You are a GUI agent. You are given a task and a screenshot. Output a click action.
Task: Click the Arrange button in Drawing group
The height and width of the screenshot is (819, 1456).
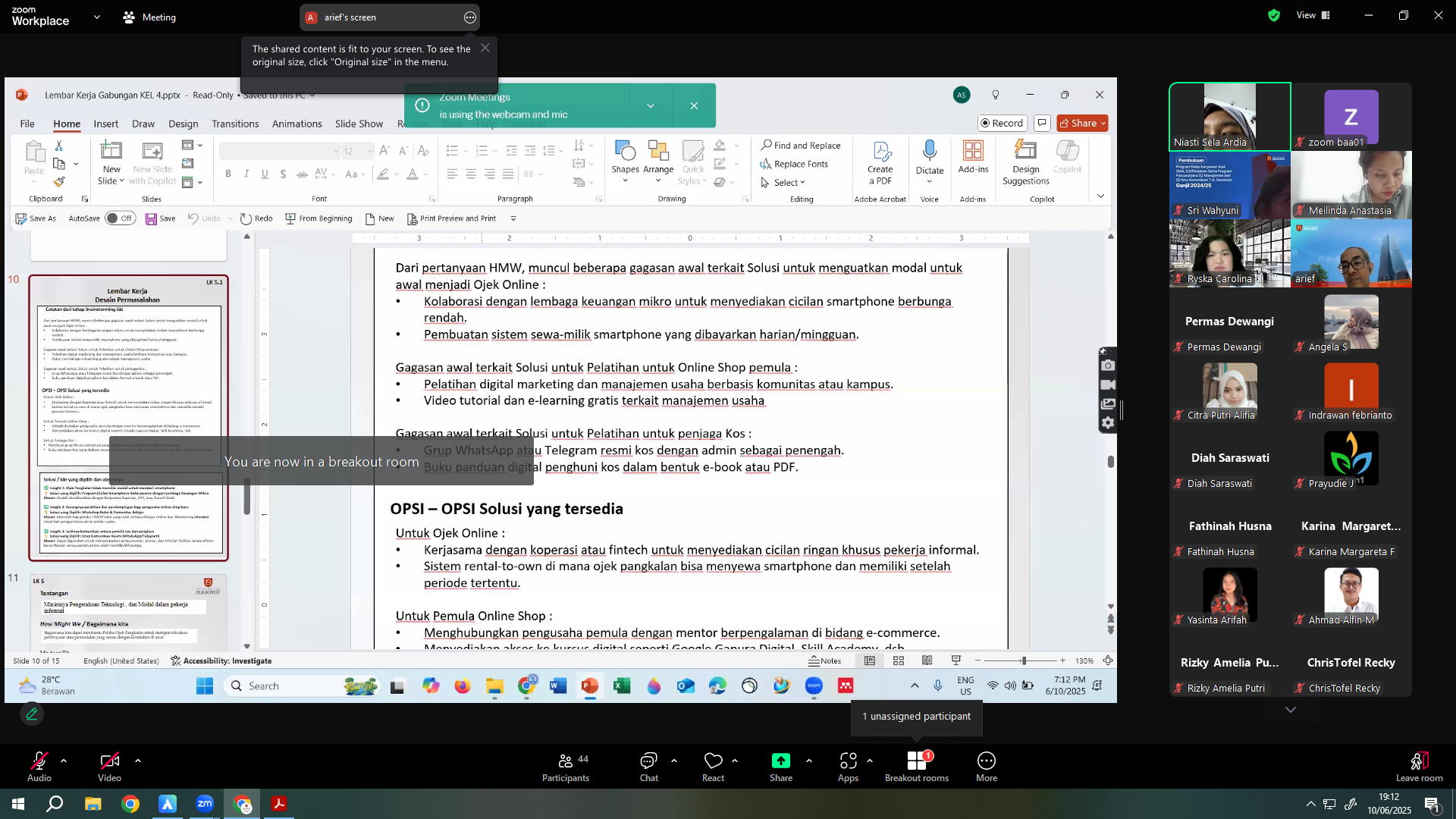coord(658,161)
